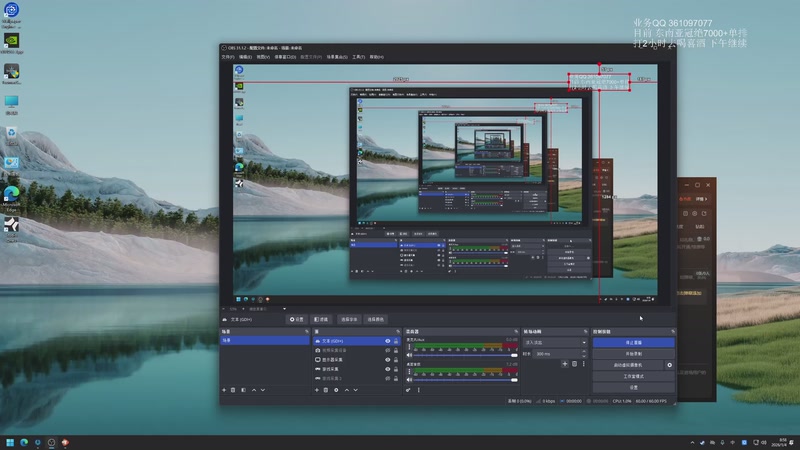
Task: Click the 工作室模式 button
Action: point(634,376)
